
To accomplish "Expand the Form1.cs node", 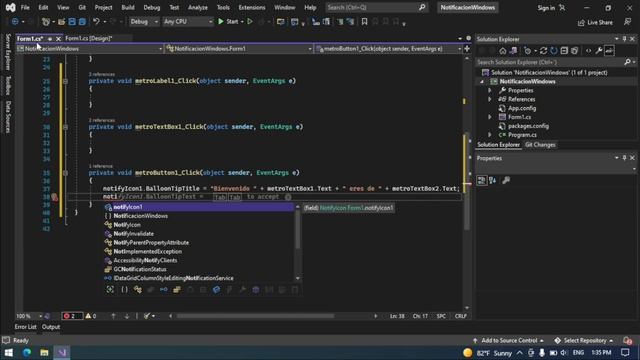I will click(x=490, y=117).
